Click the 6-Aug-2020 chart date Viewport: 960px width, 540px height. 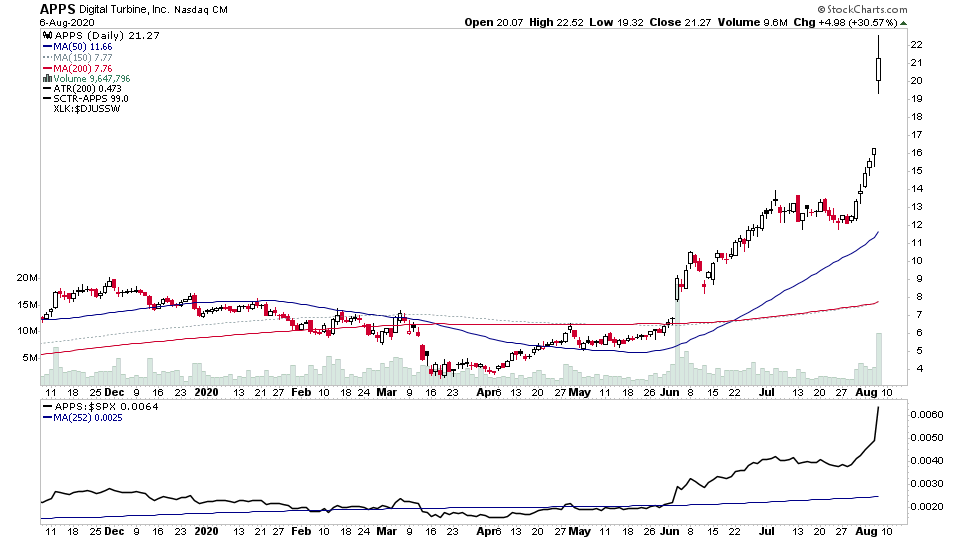point(67,23)
